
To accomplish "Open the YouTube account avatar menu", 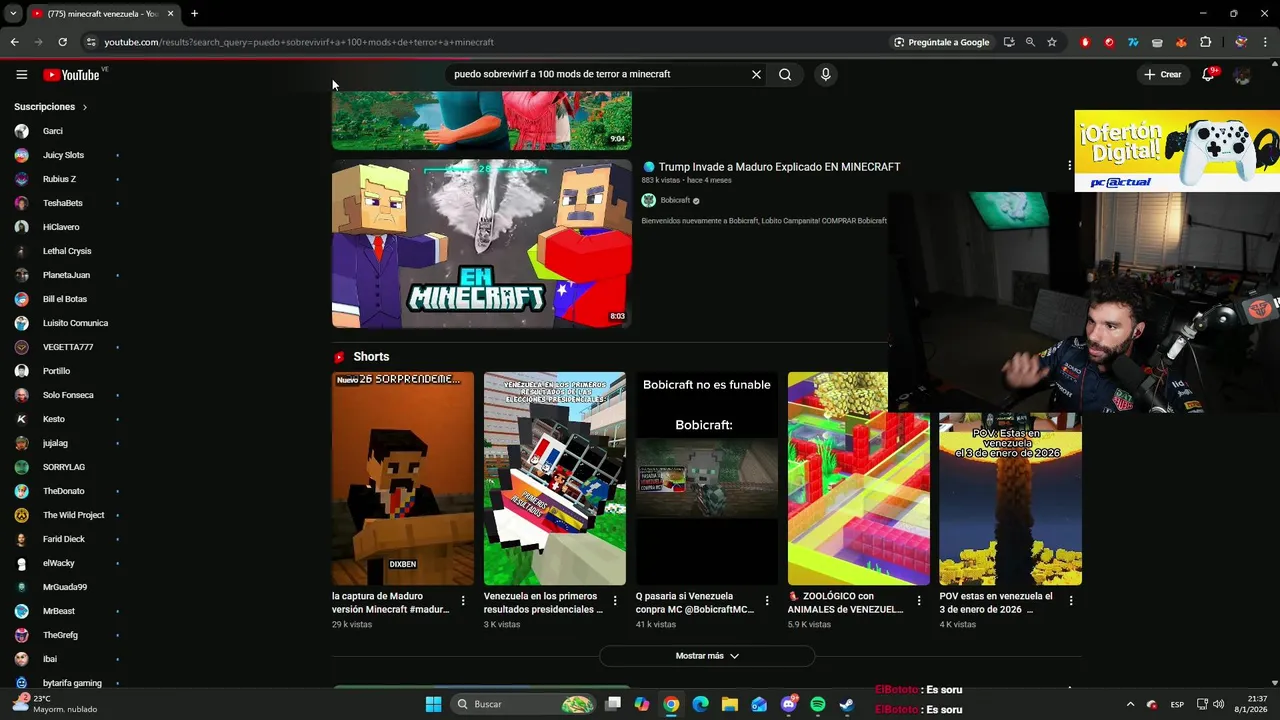I will tap(1242, 75).
